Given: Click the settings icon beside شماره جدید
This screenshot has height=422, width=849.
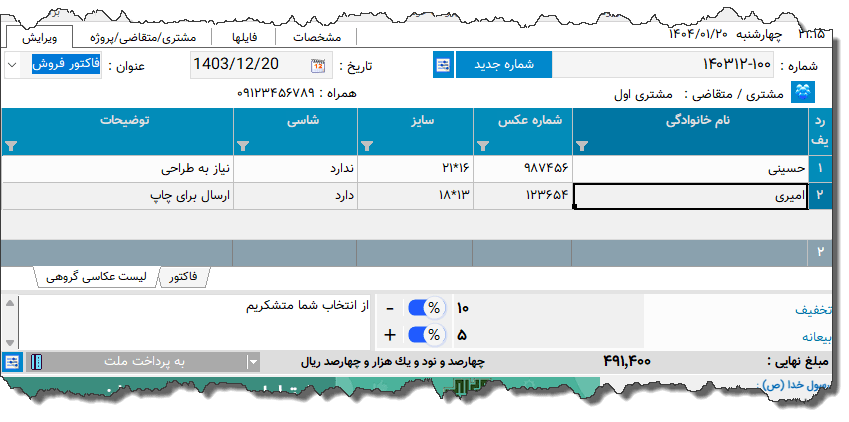Looking at the screenshot, I should 443,65.
